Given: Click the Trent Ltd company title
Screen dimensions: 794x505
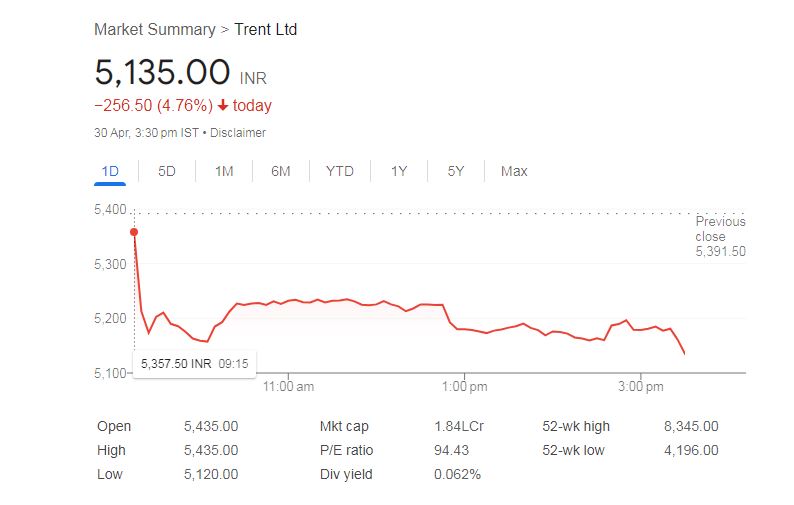Looking at the screenshot, I should pos(265,29).
